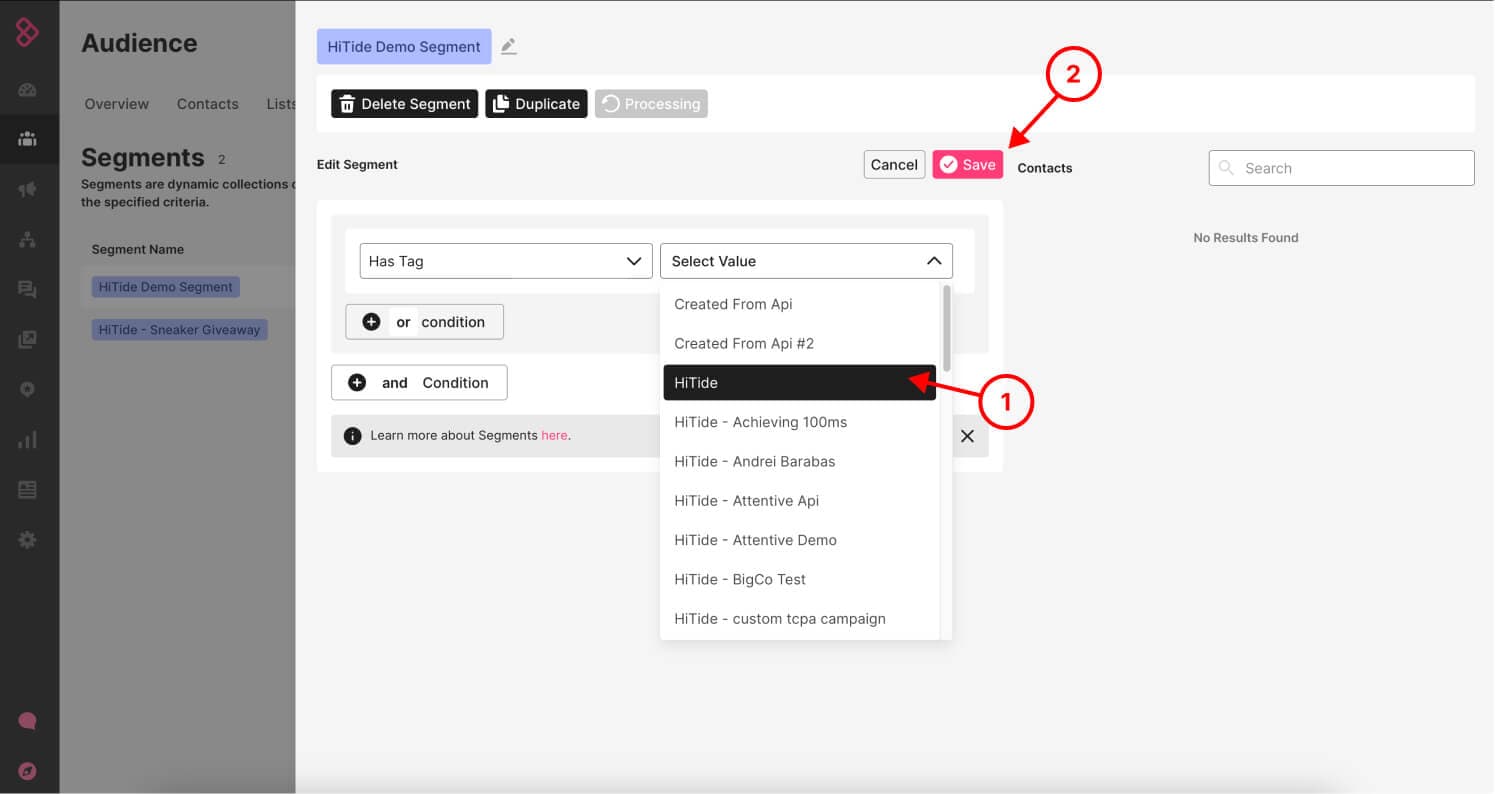Open the pink compass icon at sidebar bottom

[x=28, y=771]
